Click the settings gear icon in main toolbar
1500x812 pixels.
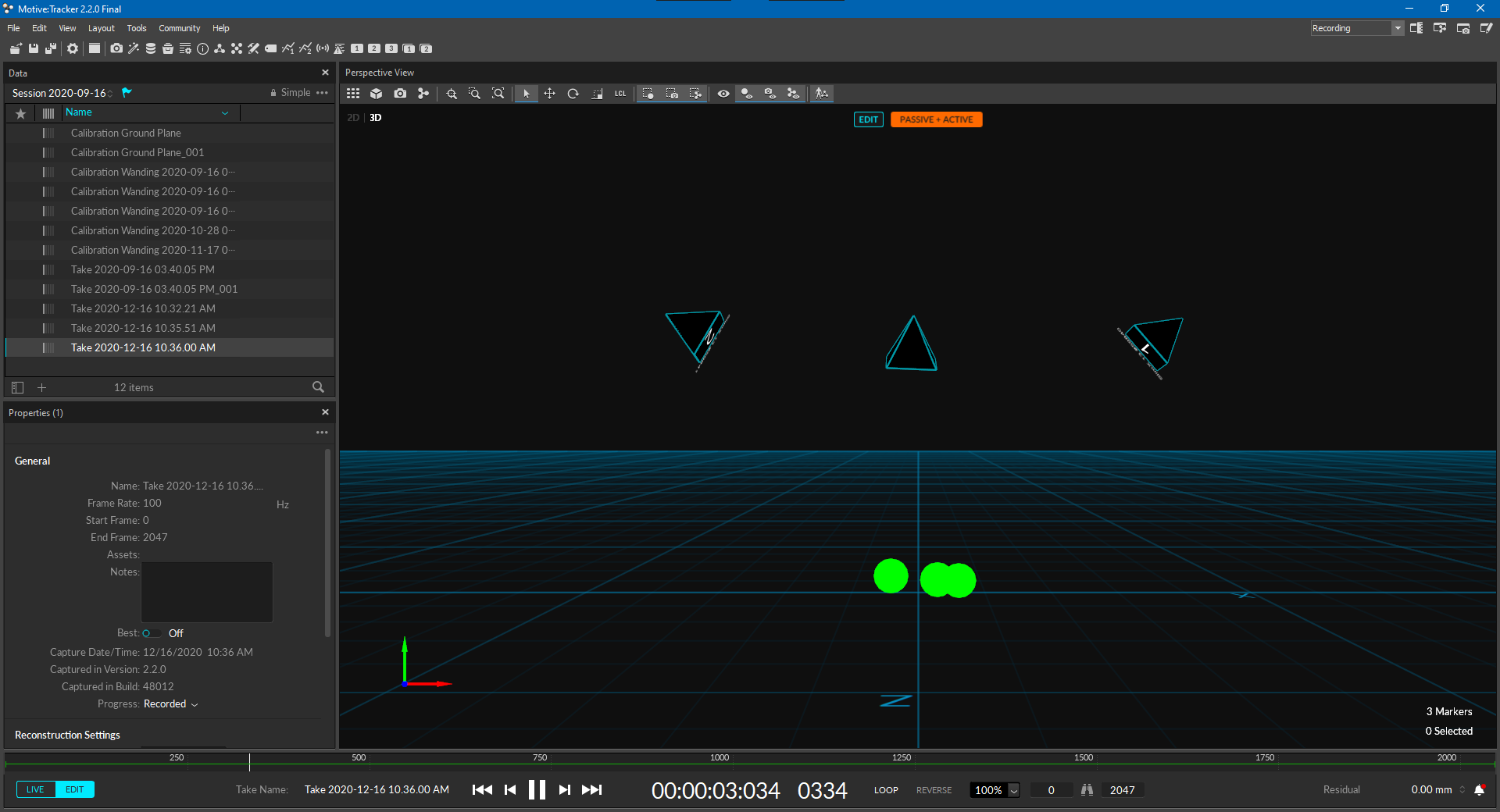coord(73,48)
